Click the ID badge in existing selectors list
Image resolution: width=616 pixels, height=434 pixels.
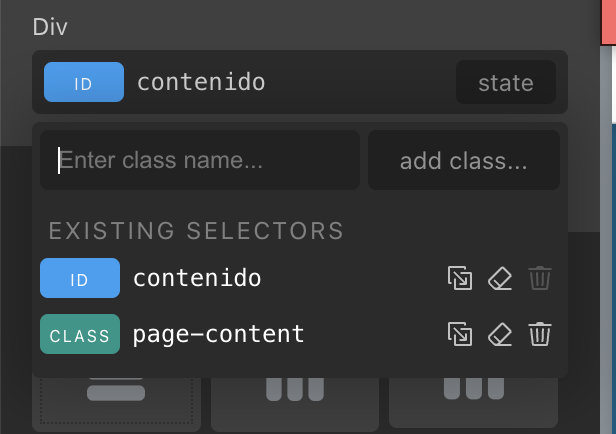tap(80, 278)
